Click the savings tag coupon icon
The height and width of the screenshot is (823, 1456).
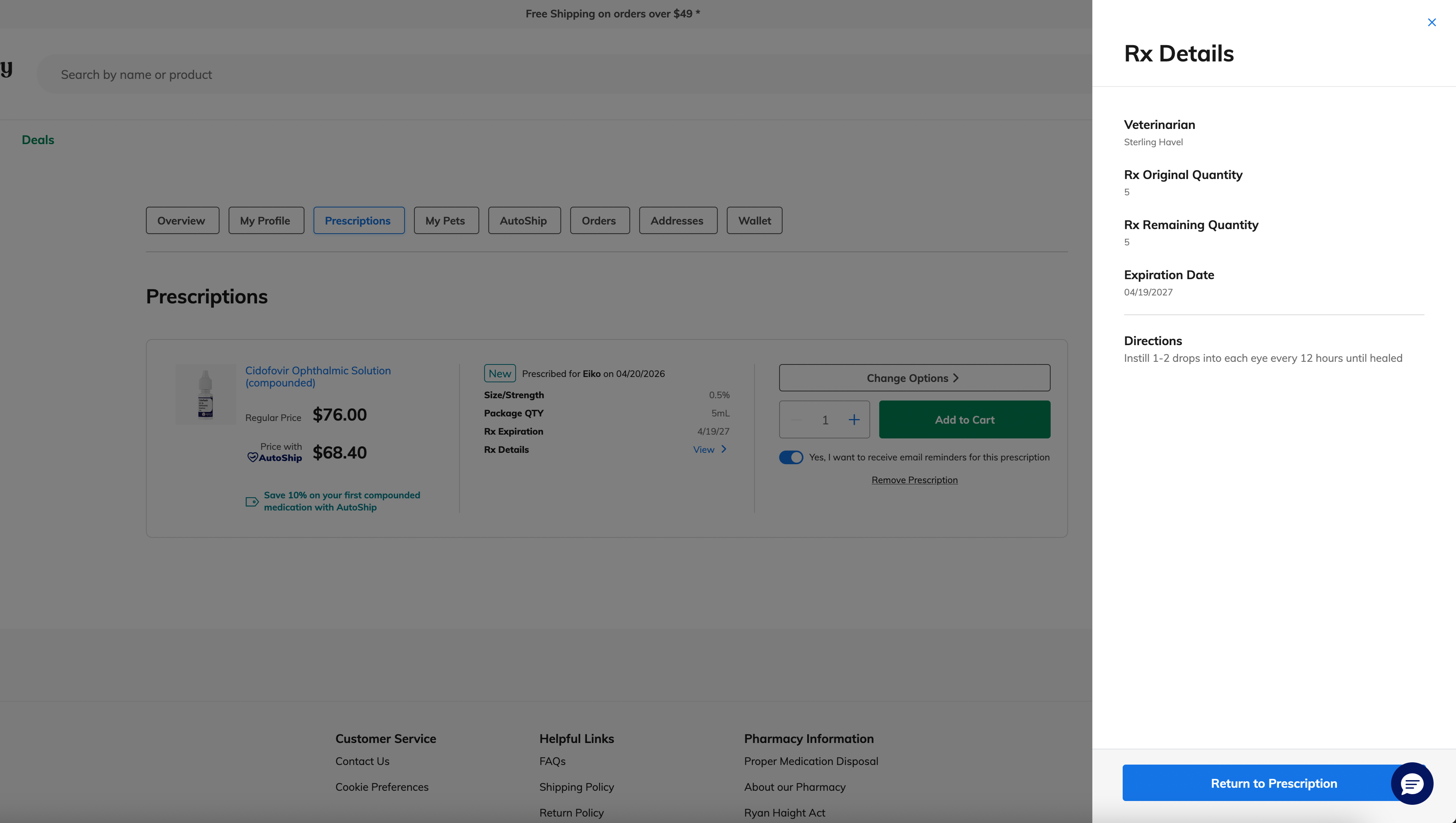click(x=252, y=501)
